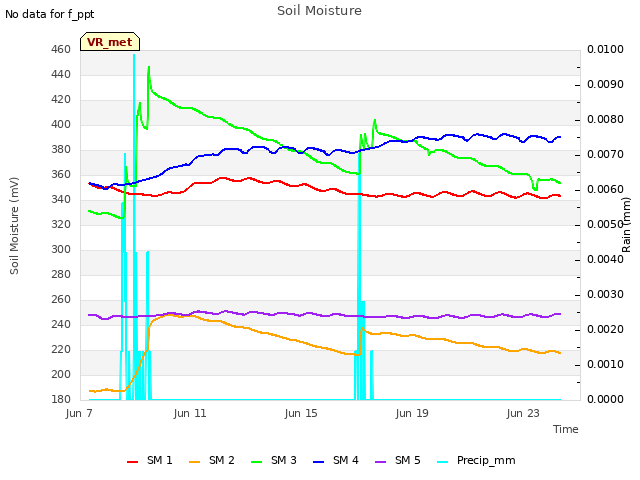Screen dimensions: 640x480
Task: Click the cyan Precip_mm legend swatch
Action: click(x=443, y=462)
